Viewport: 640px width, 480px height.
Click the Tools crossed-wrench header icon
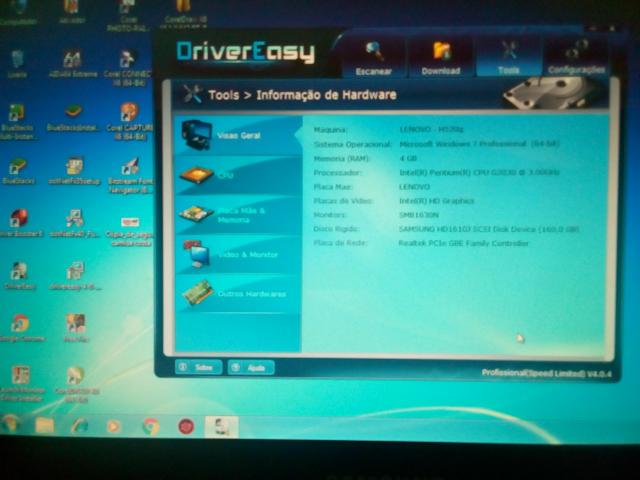[191, 94]
